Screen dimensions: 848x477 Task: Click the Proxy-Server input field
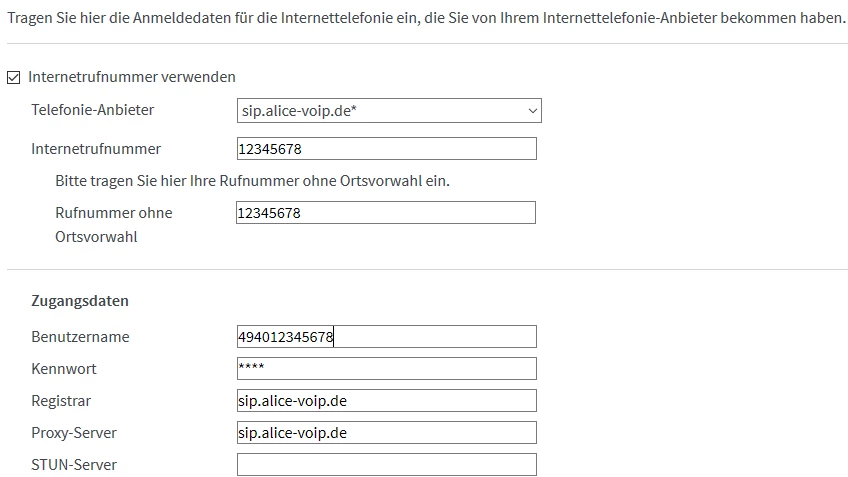(386, 433)
